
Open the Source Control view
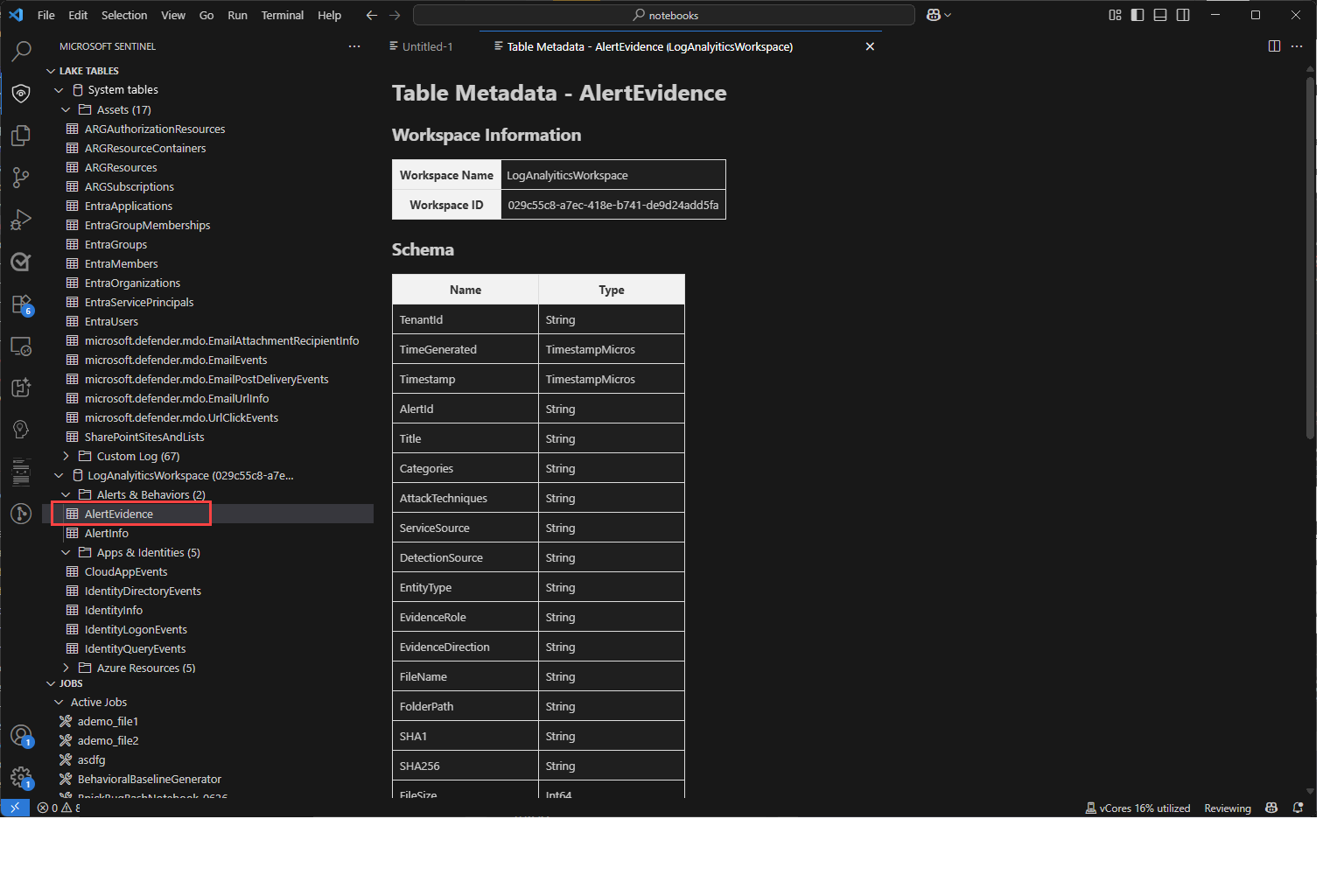click(21, 178)
